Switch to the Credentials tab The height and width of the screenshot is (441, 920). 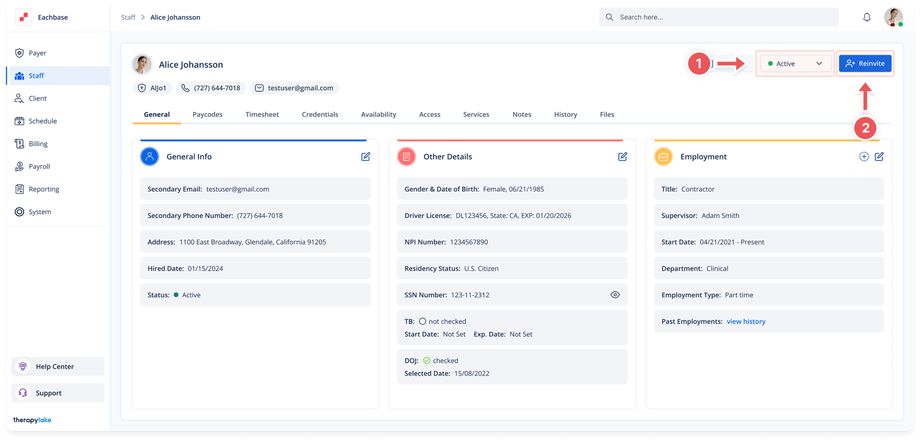click(320, 115)
